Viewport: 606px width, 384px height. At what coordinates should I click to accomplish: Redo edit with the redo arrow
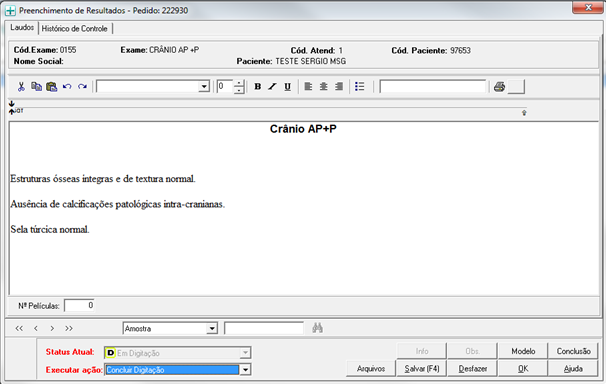(82, 87)
